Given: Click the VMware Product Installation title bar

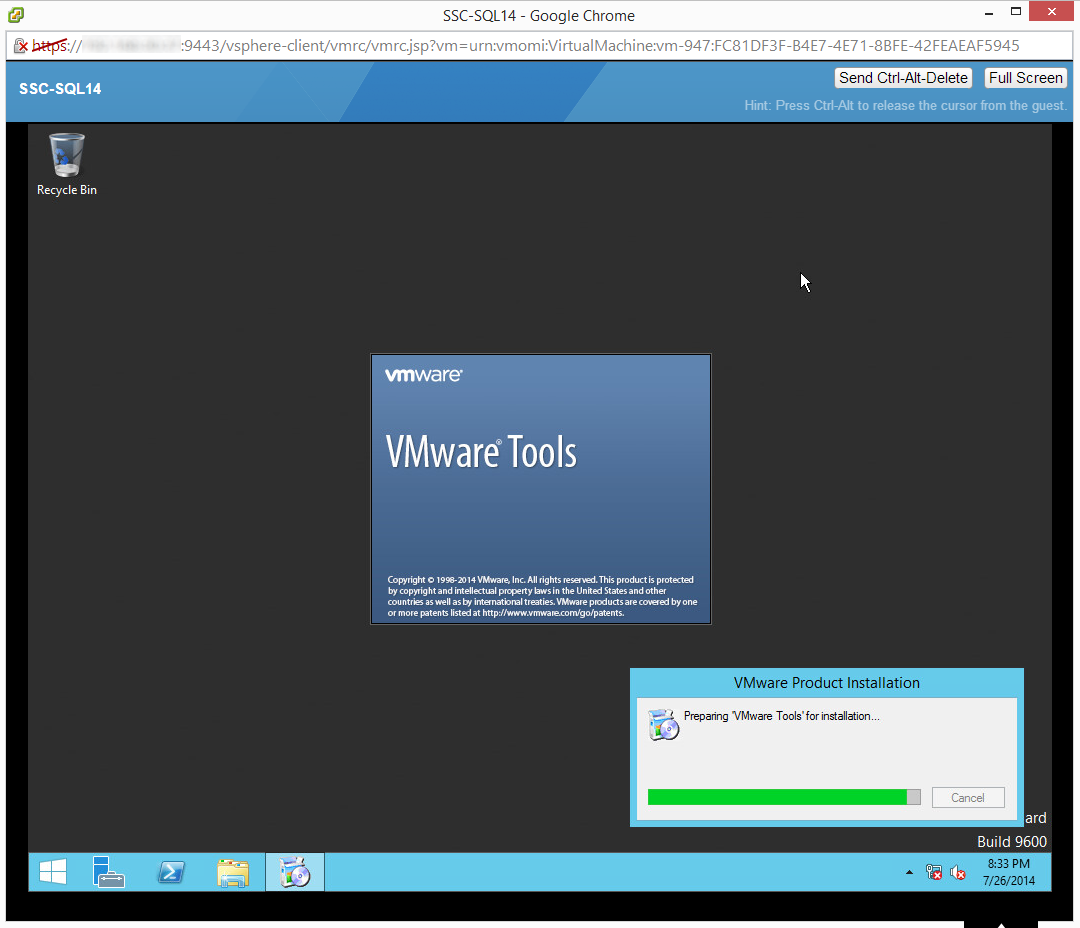Looking at the screenshot, I should pos(827,683).
